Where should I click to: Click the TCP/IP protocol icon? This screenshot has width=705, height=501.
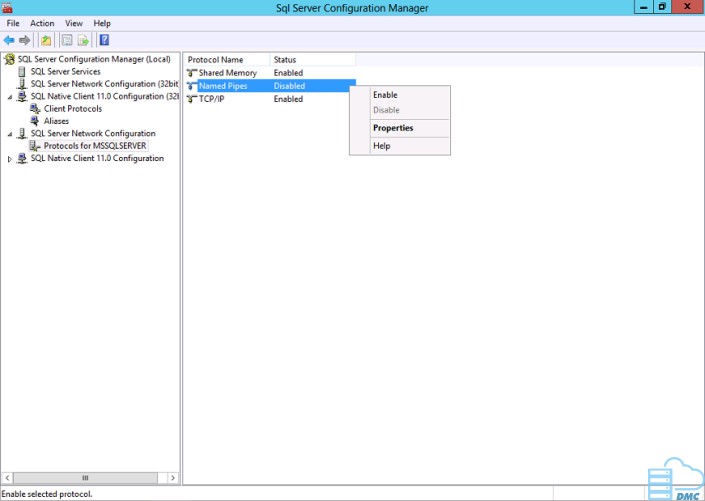coord(192,99)
